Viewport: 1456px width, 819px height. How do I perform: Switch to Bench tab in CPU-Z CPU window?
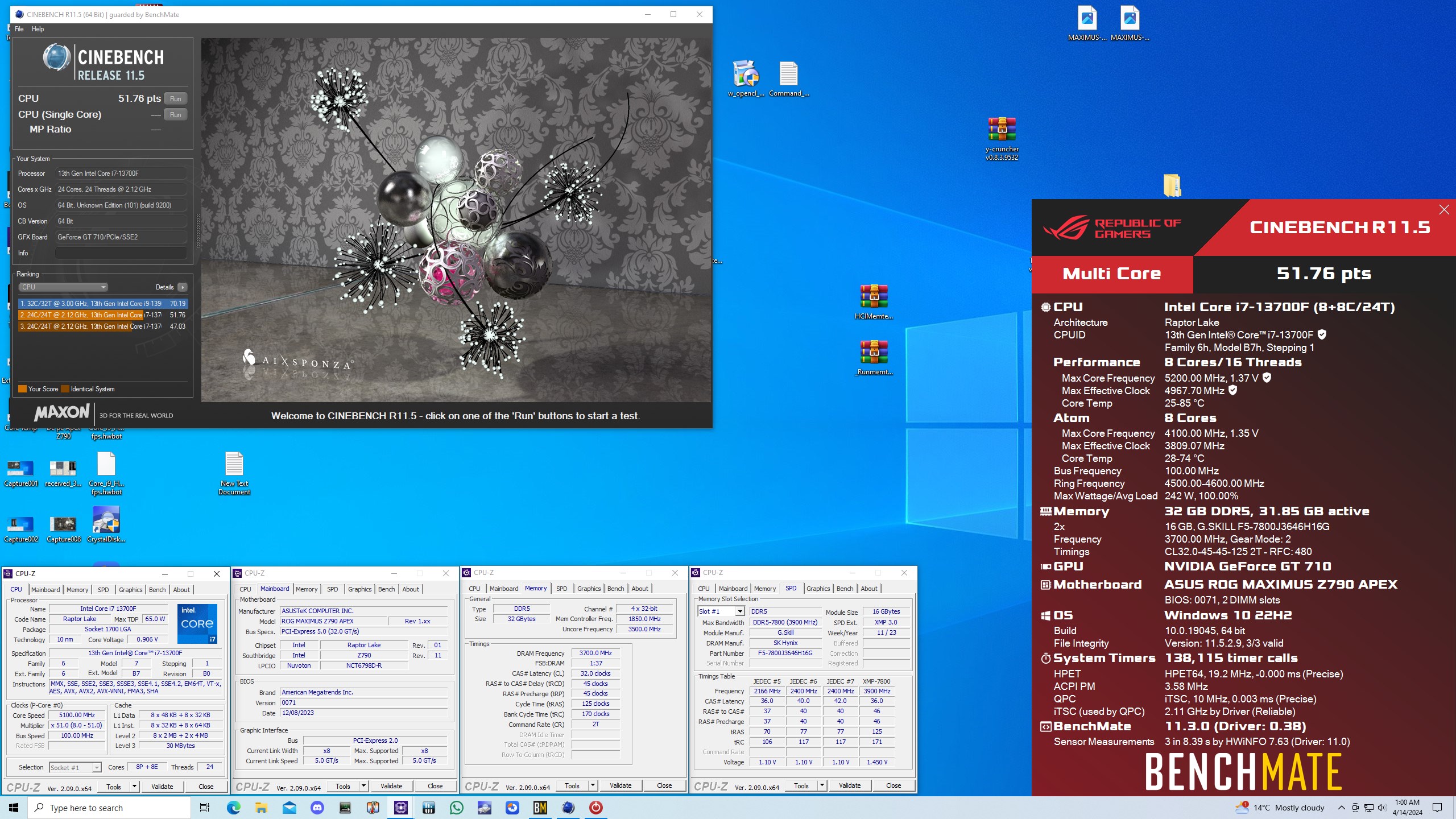tap(157, 590)
